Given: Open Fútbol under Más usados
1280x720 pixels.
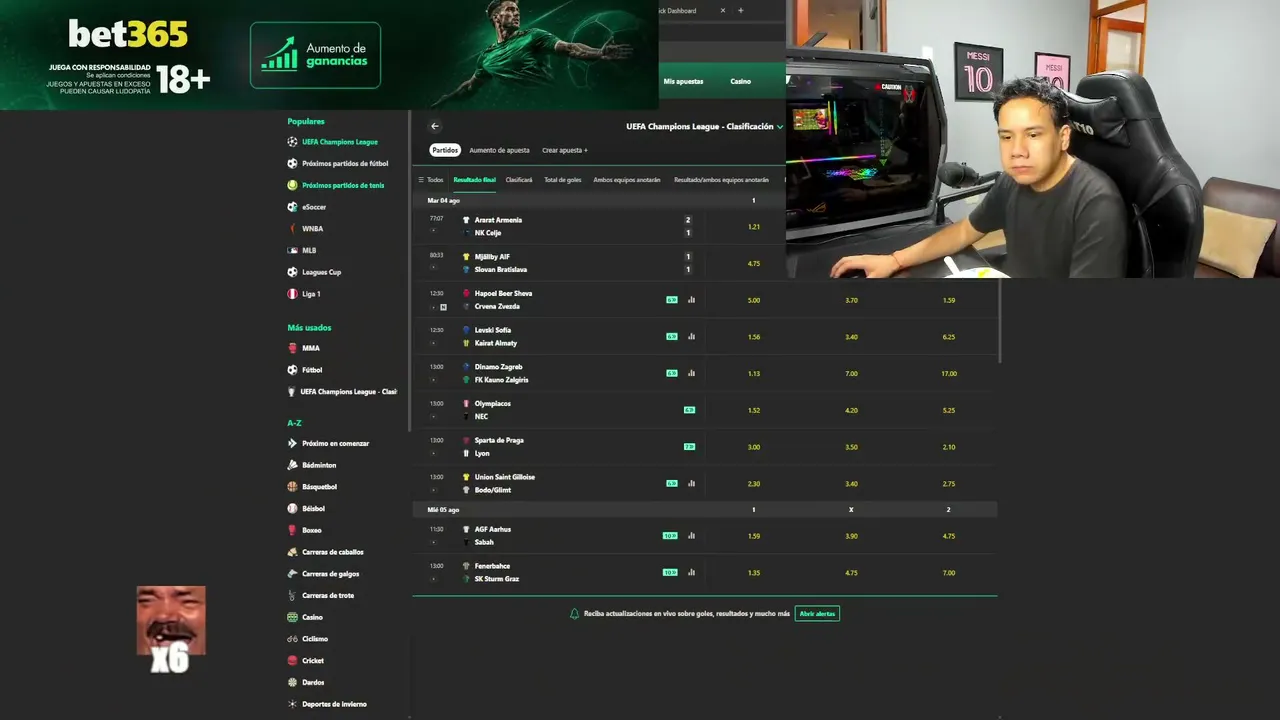Looking at the screenshot, I should [x=312, y=370].
